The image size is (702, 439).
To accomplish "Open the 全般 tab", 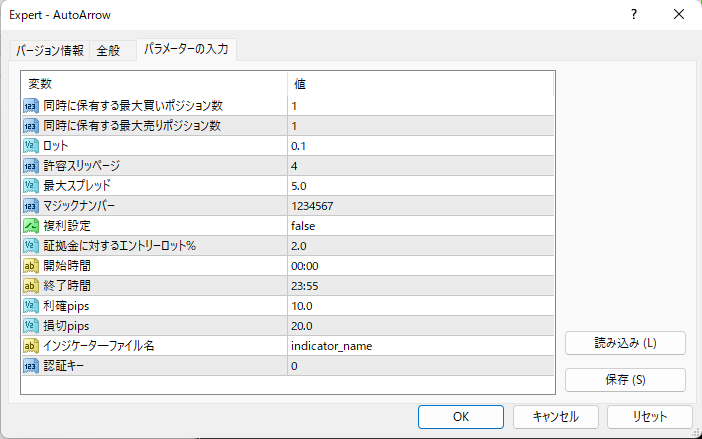I will [108, 51].
